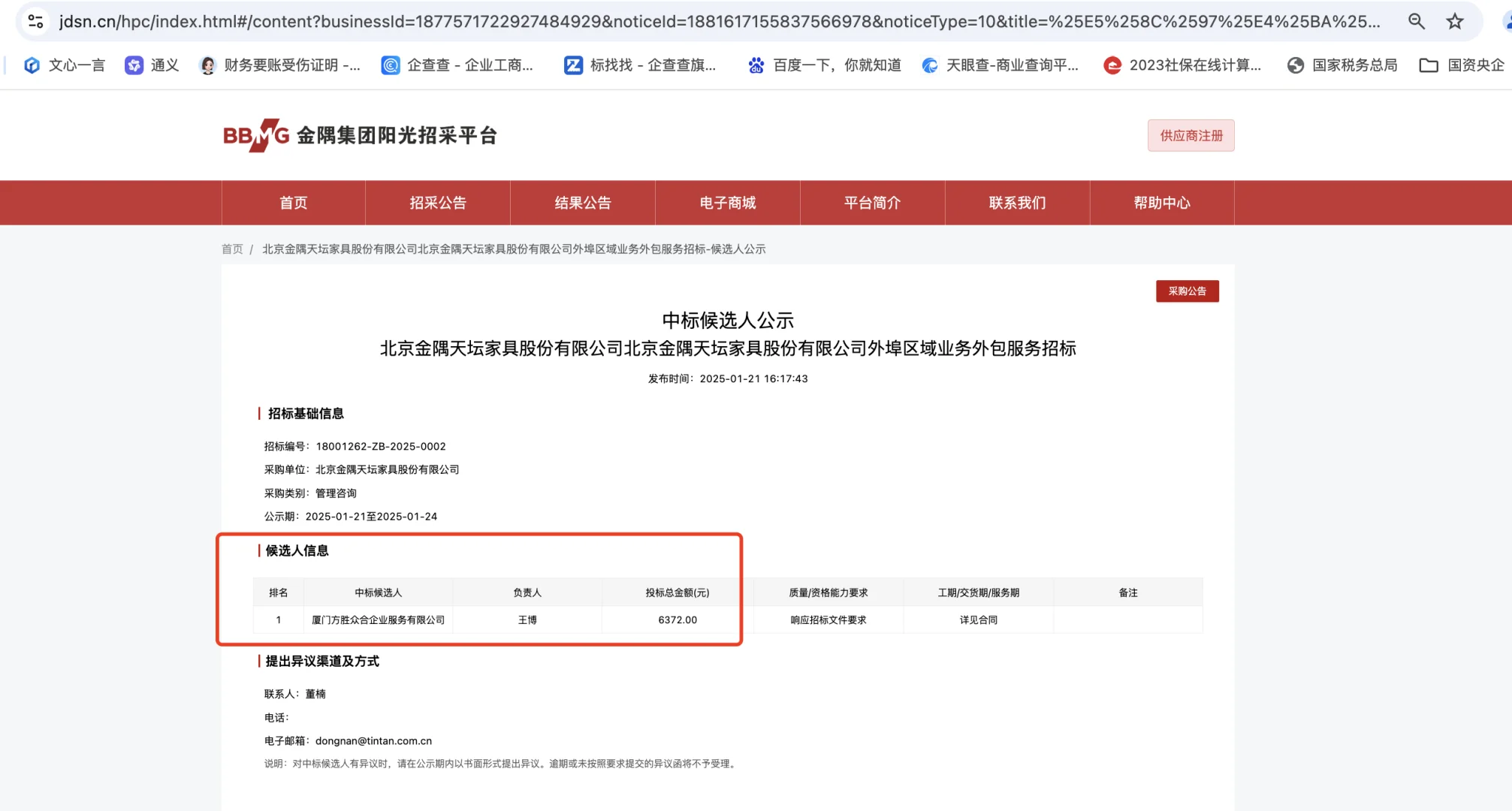This screenshot has height=811, width=1512.
Task: Click the 供应商注册 button
Action: (x=1191, y=135)
